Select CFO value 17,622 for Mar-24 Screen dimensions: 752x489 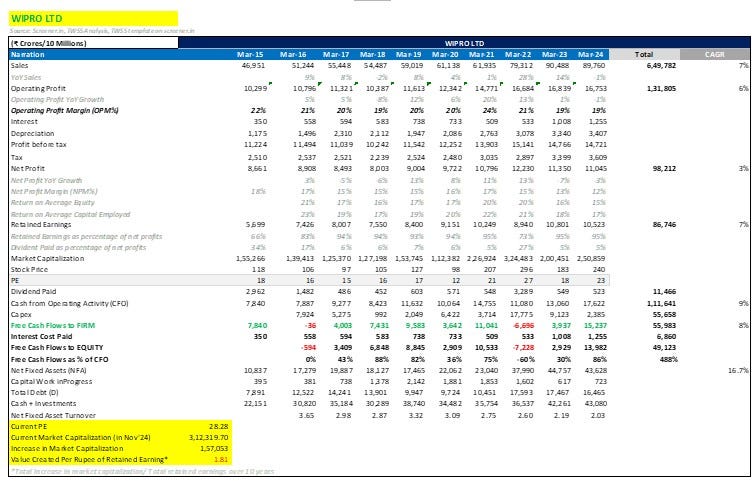(595, 303)
